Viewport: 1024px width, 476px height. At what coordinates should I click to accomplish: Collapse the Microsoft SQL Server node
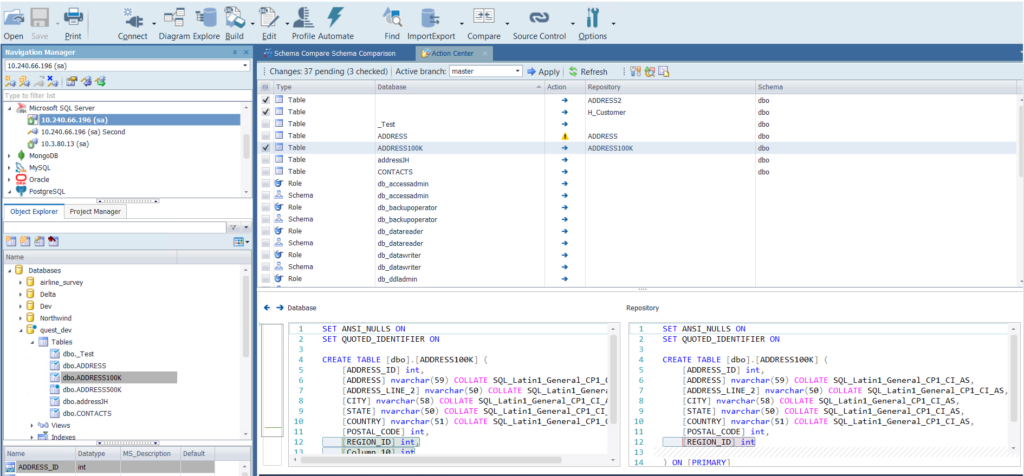click(x=9, y=108)
